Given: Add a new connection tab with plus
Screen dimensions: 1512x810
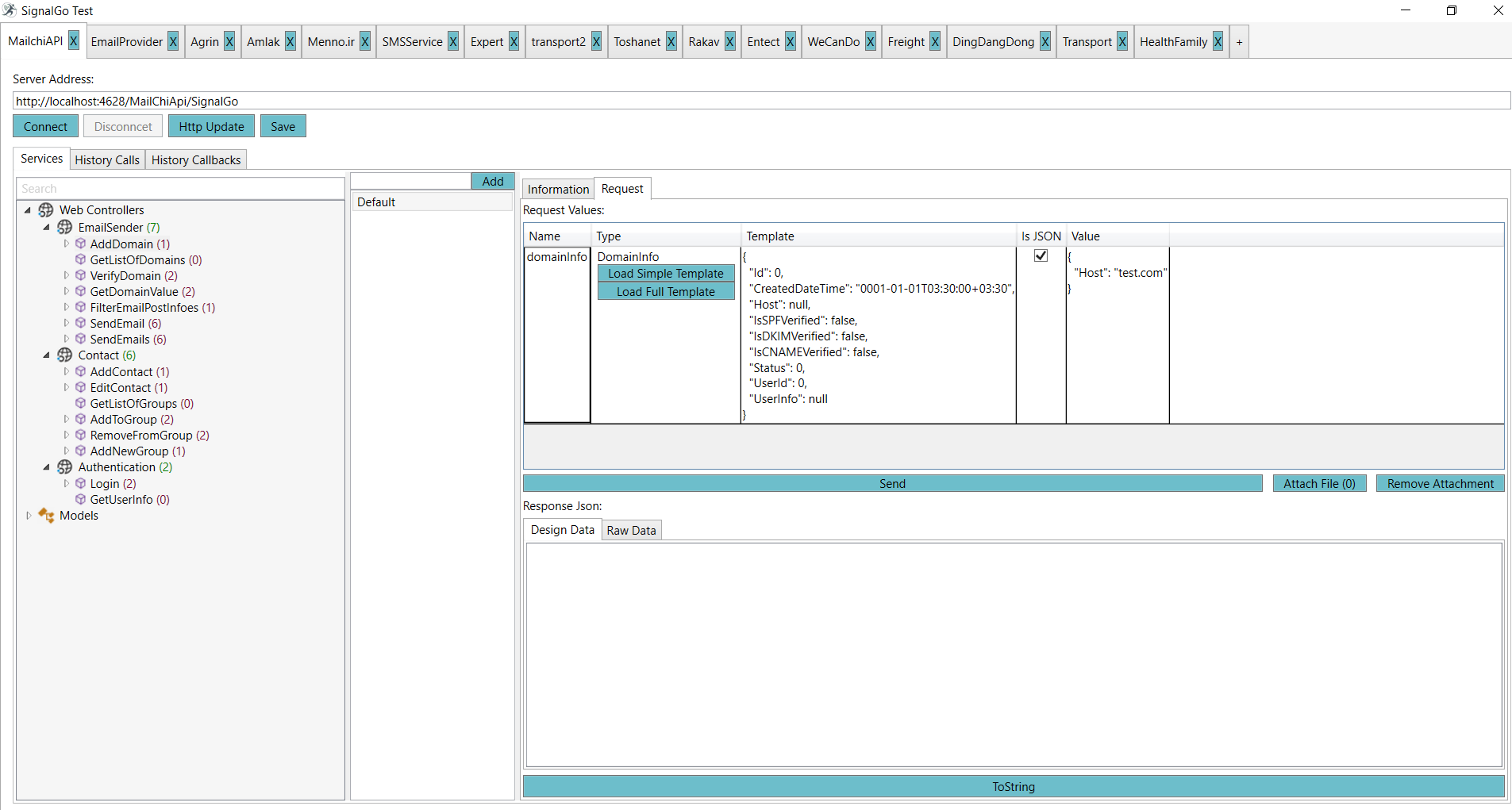Looking at the screenshot, I should (1239, 42).
